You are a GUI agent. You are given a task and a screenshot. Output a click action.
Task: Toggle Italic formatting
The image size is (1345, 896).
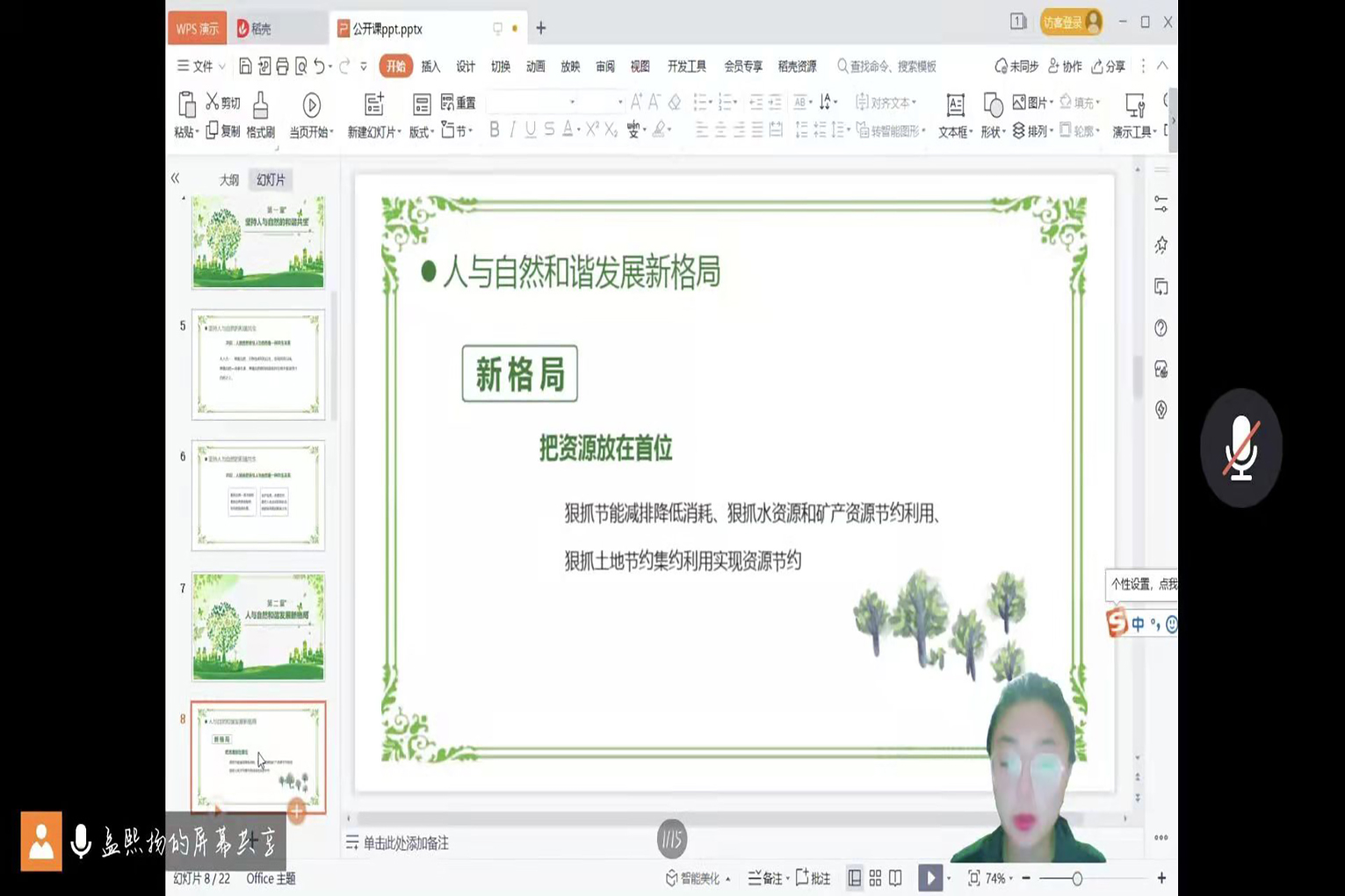pyautogui.click(x=513, y=130)
